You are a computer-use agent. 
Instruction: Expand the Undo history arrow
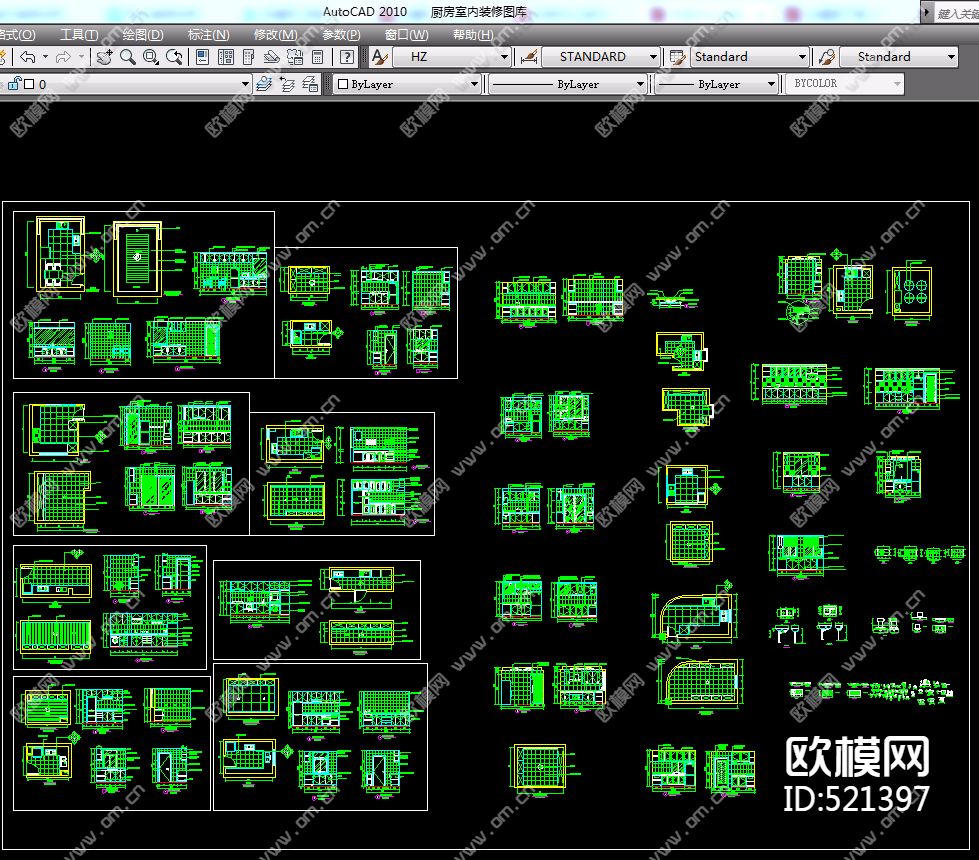coord(46,57)
